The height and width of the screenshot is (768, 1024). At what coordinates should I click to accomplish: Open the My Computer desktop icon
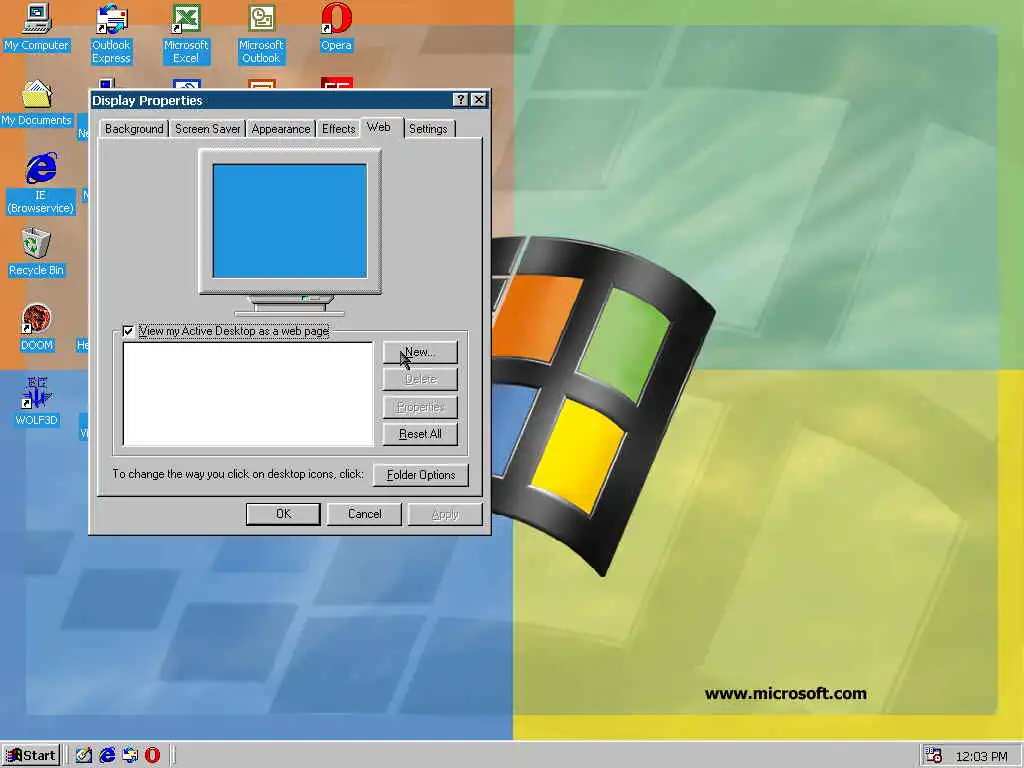pyautogui.click(x=37, y=27)
